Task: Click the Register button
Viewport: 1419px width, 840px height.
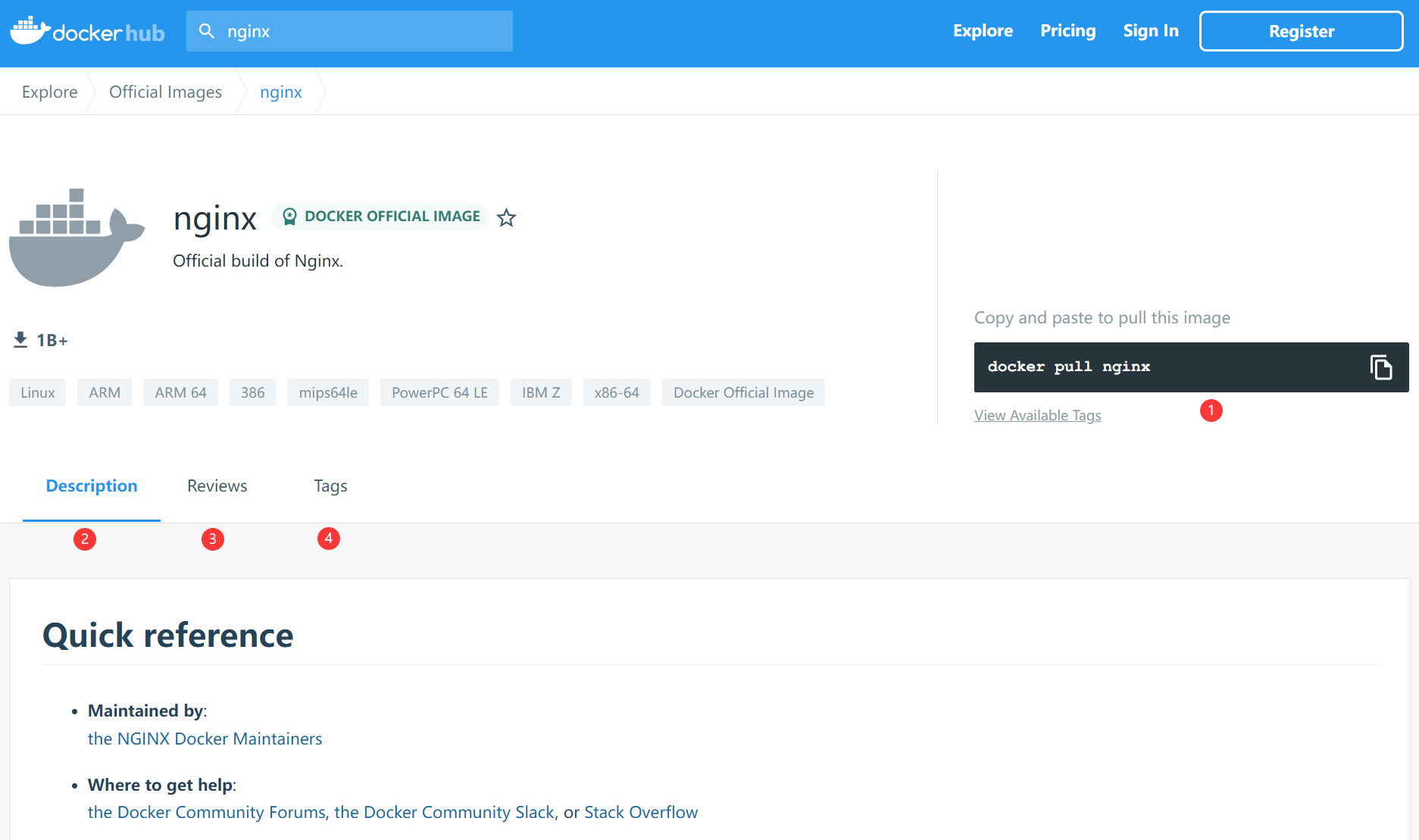Action: tap(1301, 31)
